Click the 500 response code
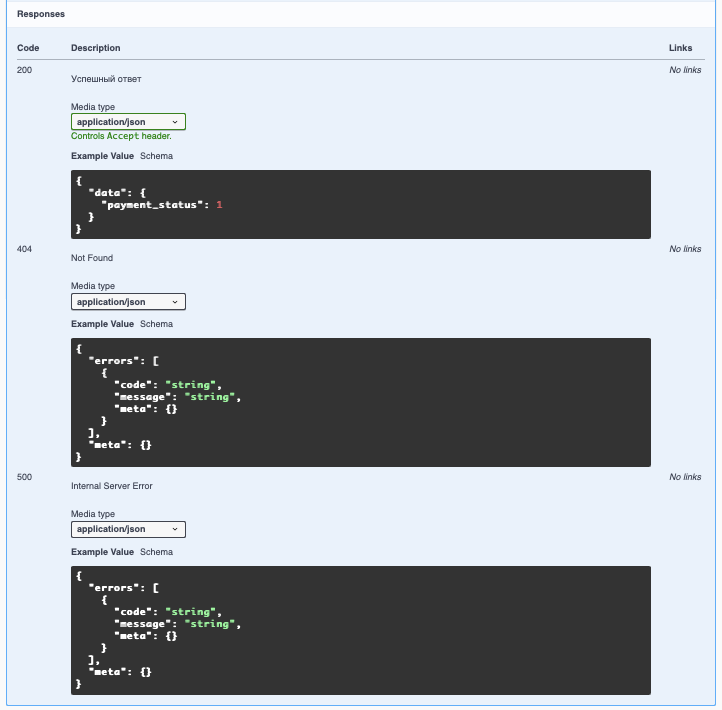Image resolution: width=722 pixels, height=710 pixels. click(25, 477)
